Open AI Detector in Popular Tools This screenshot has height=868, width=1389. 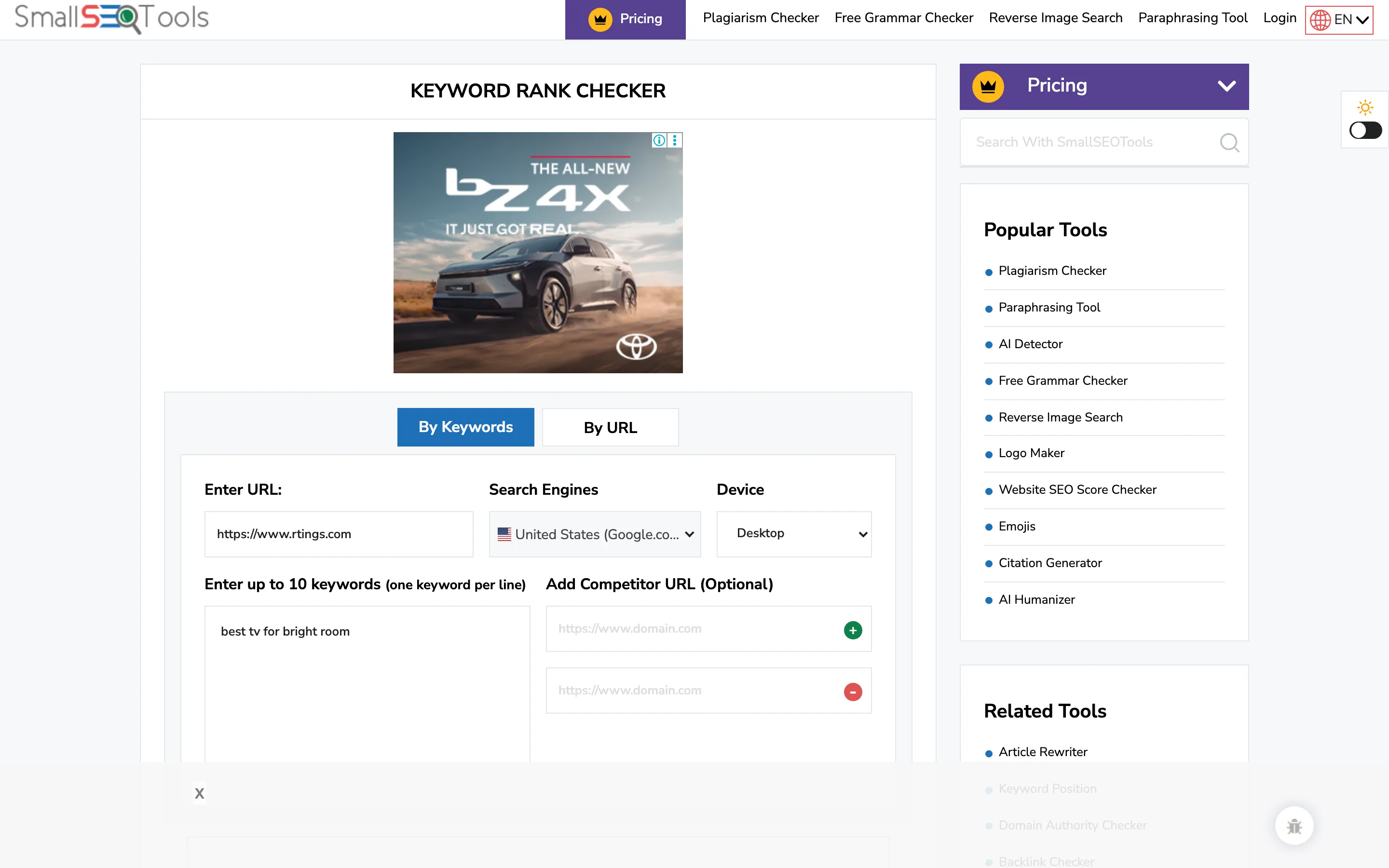(x=1030, y=344)
